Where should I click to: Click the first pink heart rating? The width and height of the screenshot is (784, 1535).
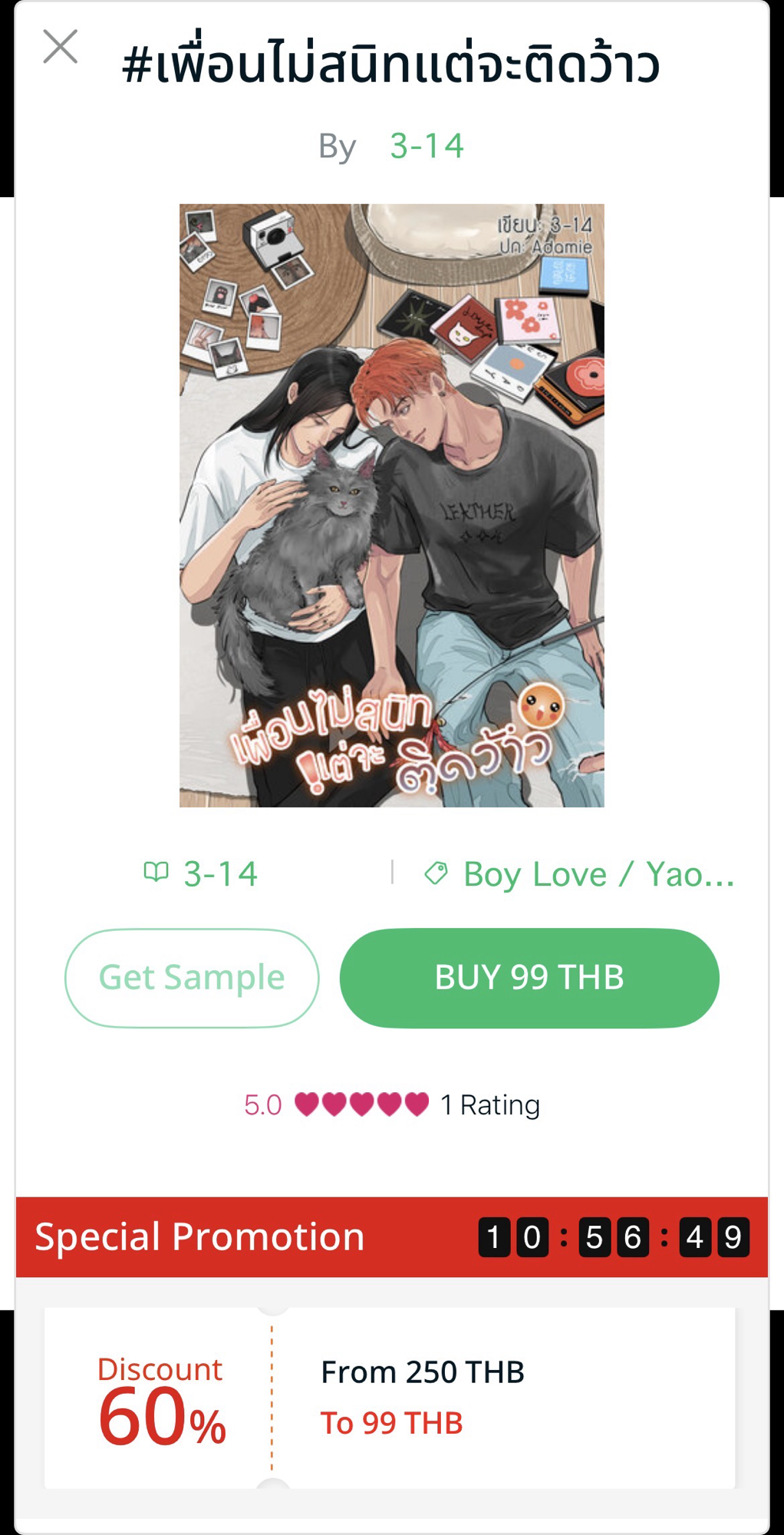click(307, 1104)
